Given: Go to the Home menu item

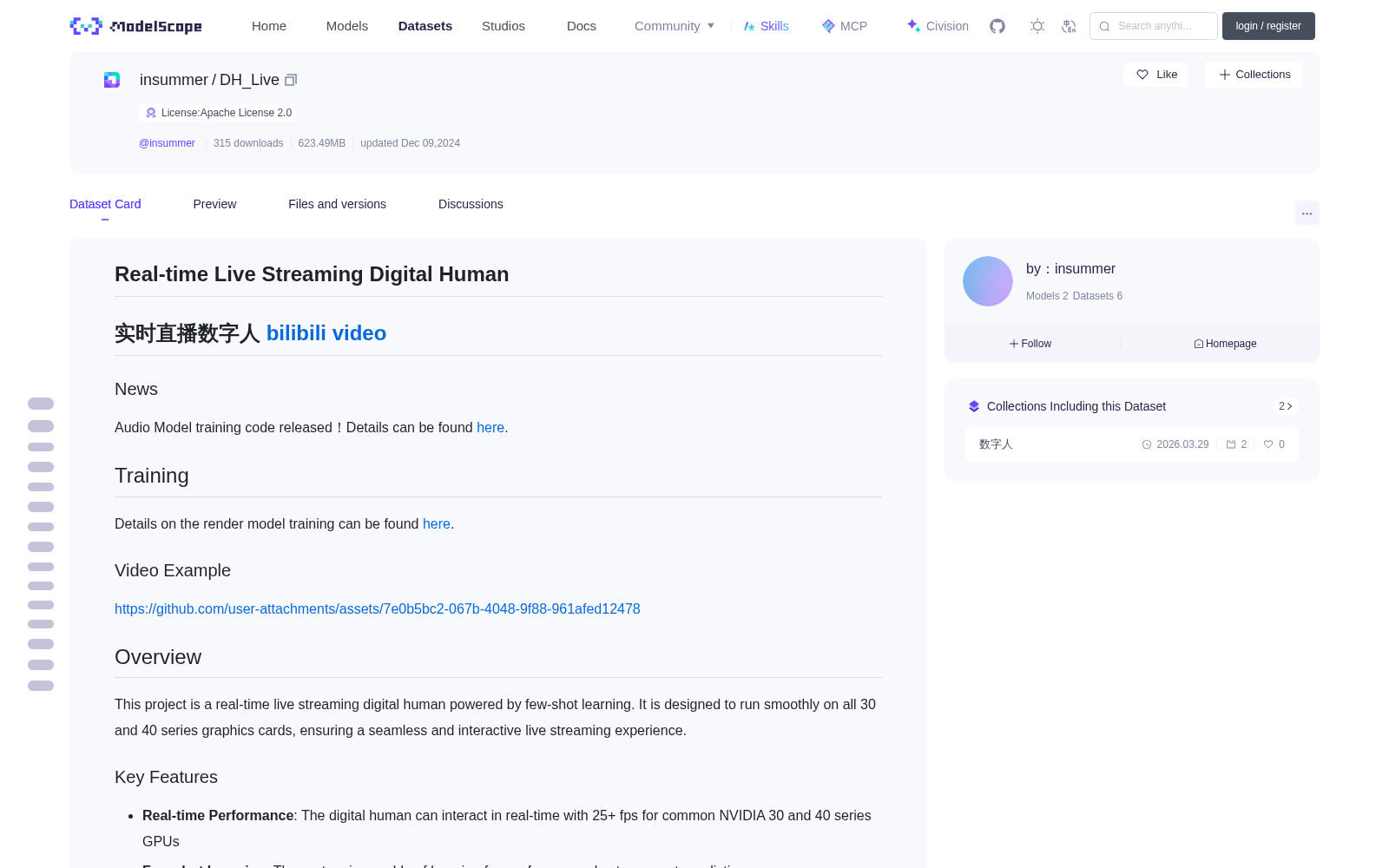Looking at the screenshot, I should pyautogui.click(x=269, y=26).
